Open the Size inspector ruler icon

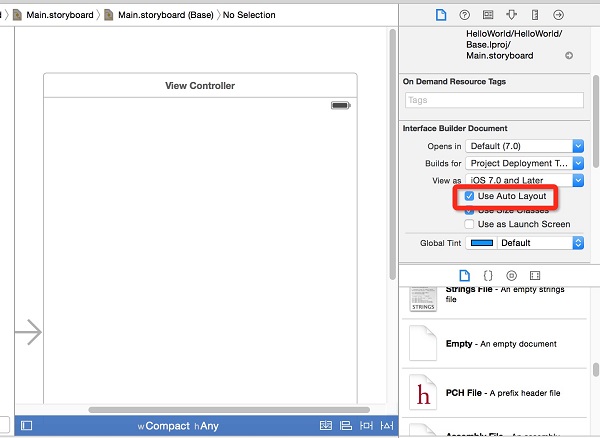point(536,15)
